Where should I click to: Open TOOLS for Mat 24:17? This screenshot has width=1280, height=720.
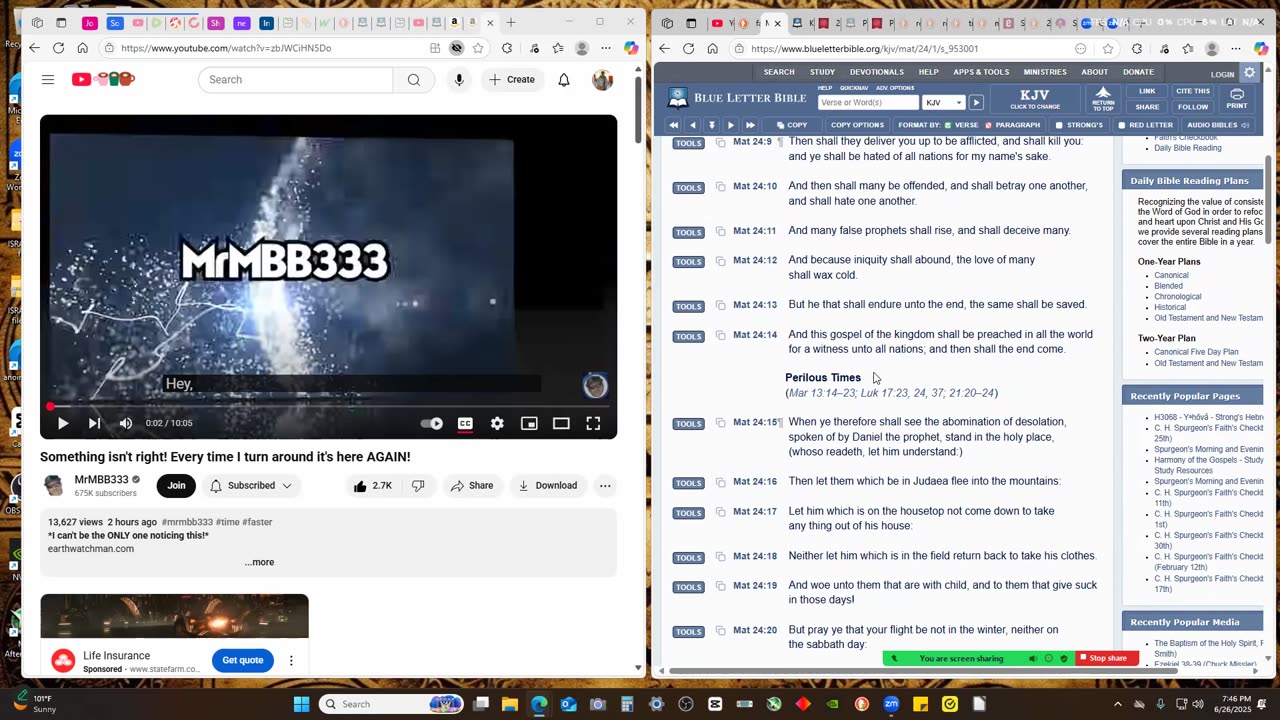688,513
